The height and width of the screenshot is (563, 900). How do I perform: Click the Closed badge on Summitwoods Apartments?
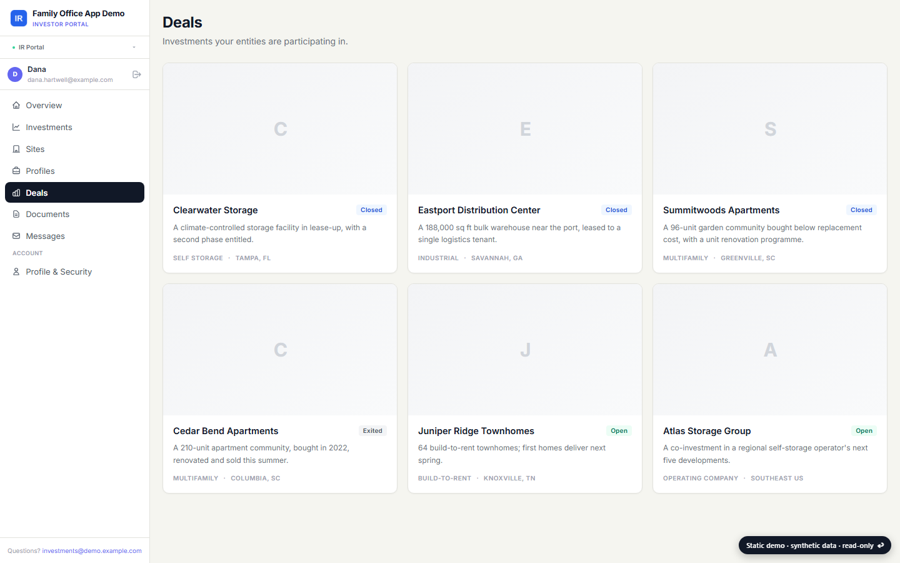tap(861, 210)
